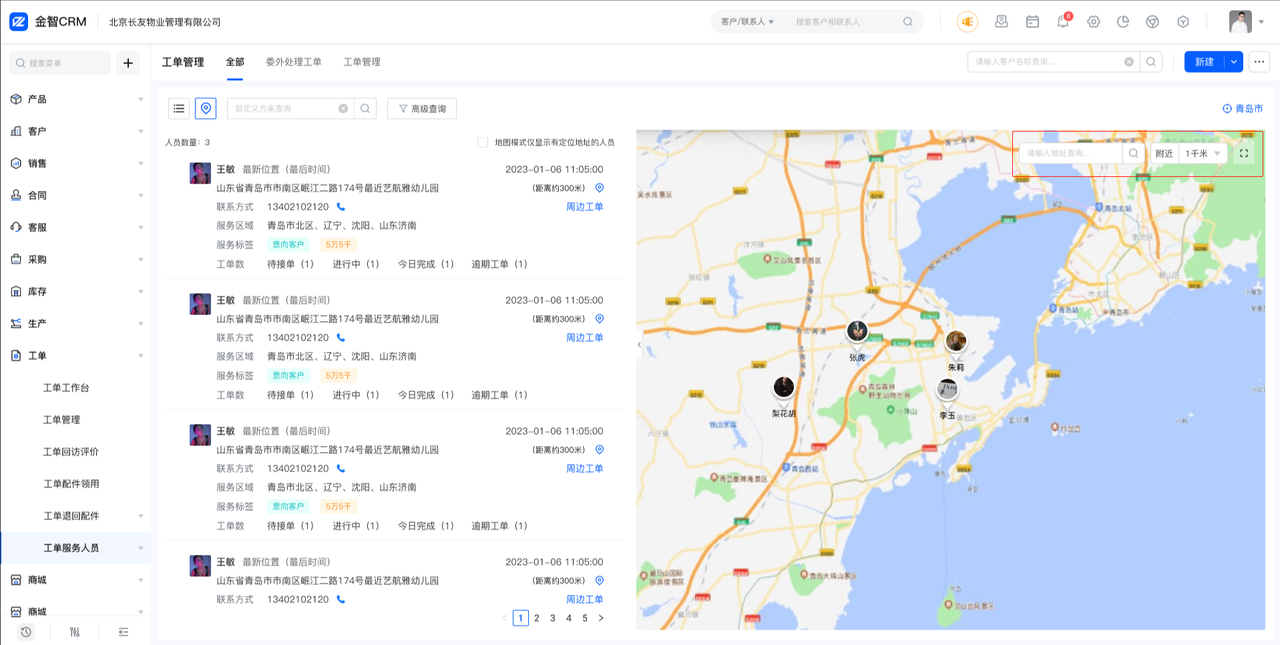This screenshot has width=1280, height=645.
Task: Open the sliders adjustment icon in sidebar footer
Action: point(75,632)
